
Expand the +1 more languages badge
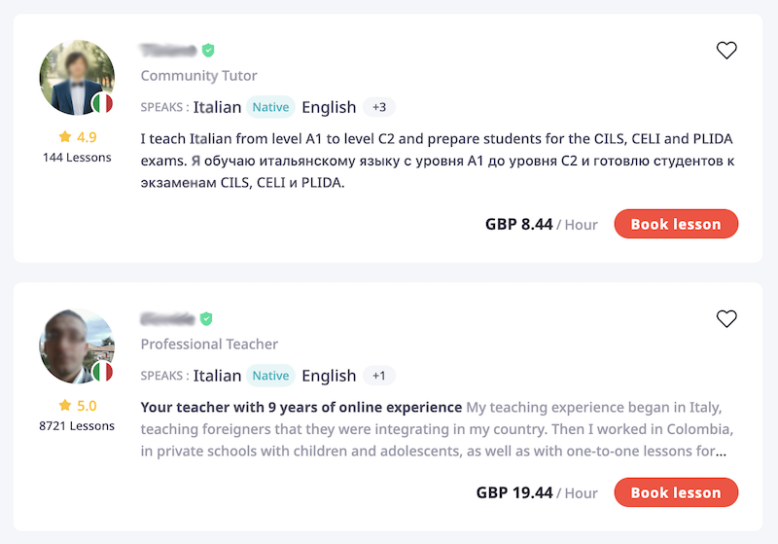(379, 376)
